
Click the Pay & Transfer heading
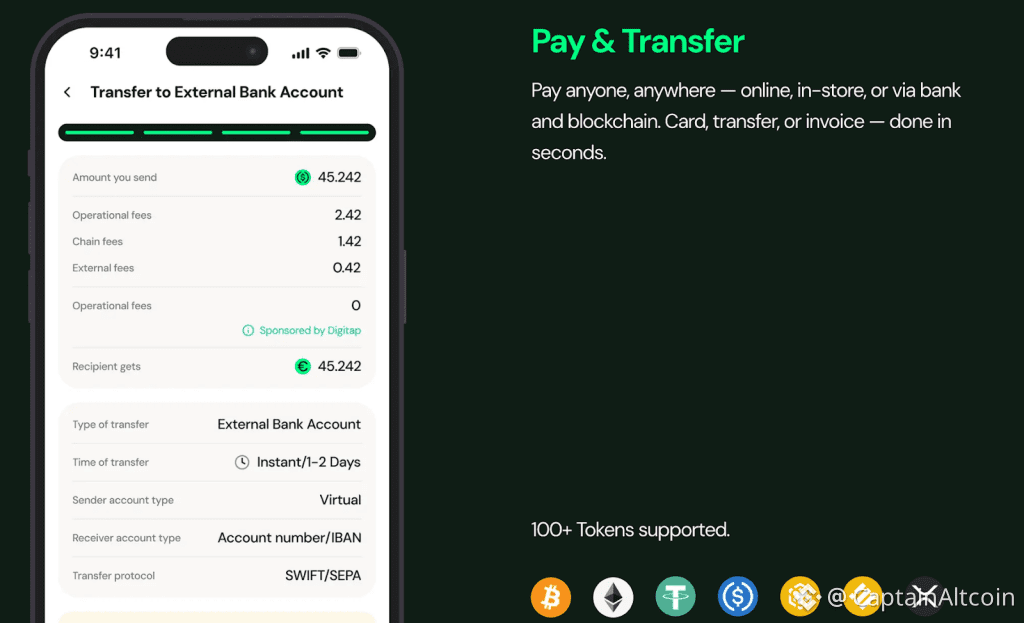[x=637, y=41]
